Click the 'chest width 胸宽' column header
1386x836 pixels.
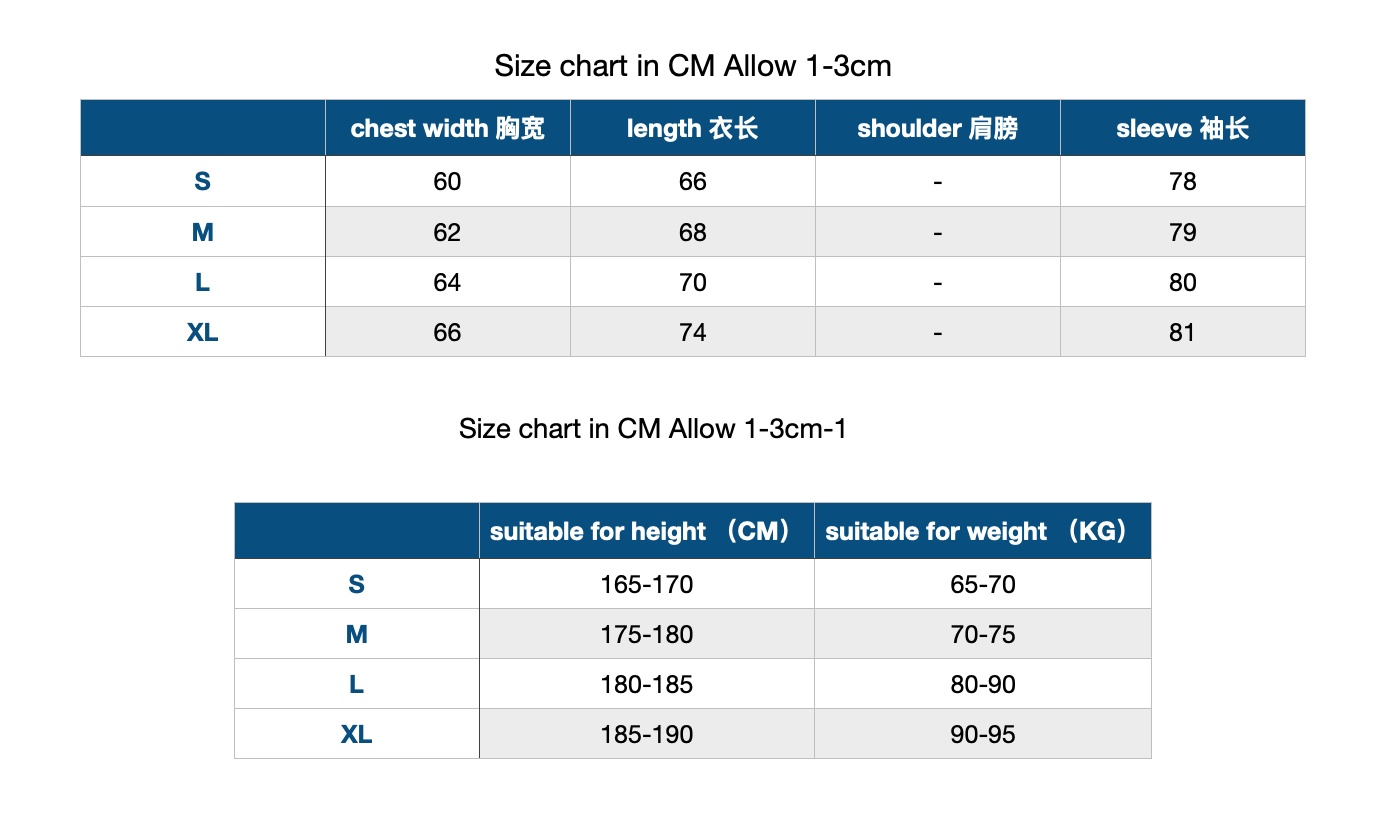point(448,128)
